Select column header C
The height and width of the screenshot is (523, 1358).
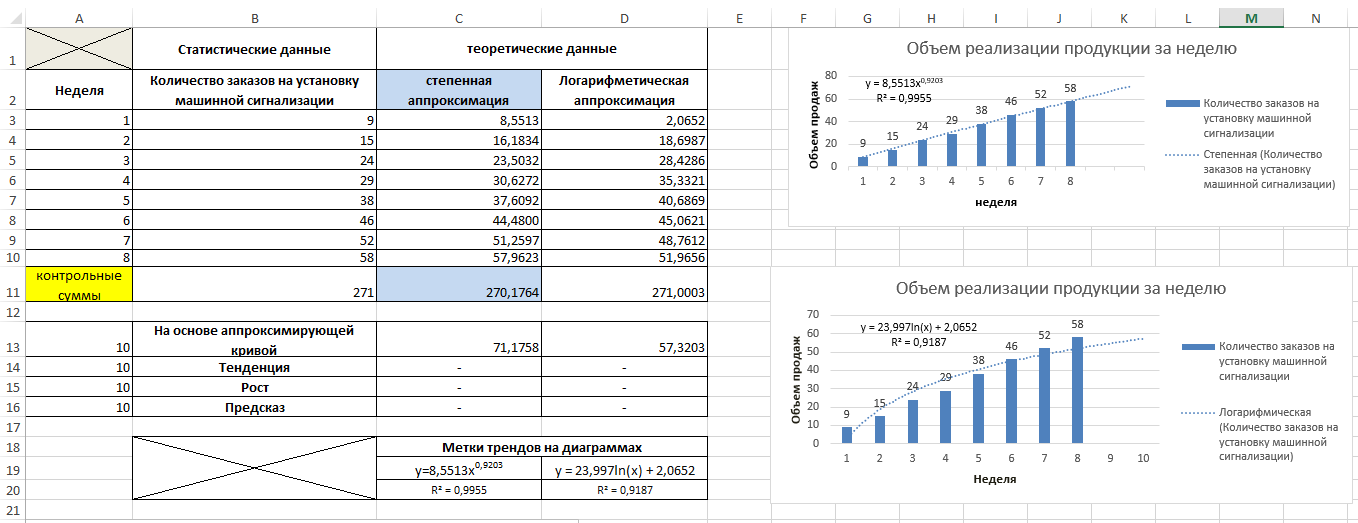tap(459, 18)
